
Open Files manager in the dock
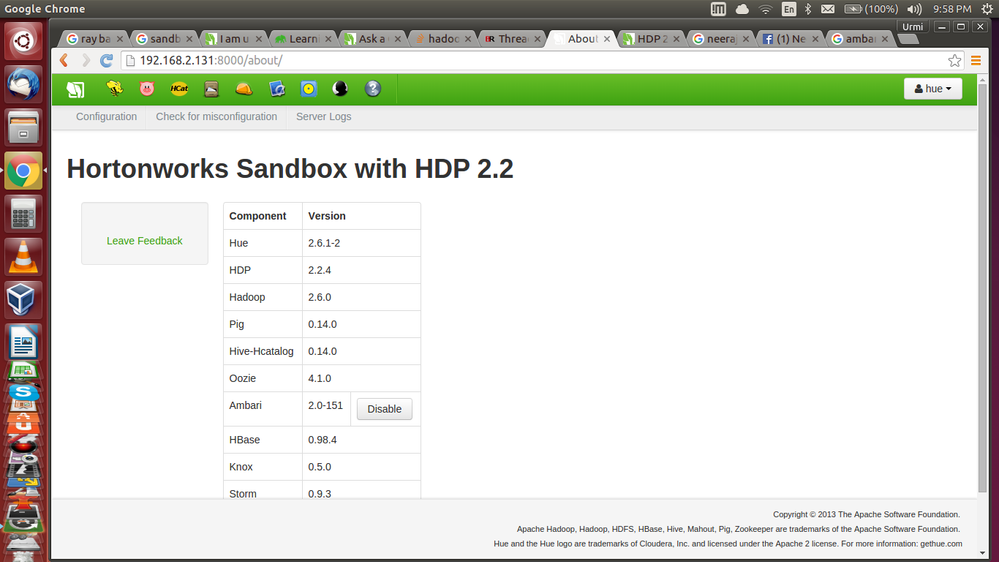tap(23, 127)
